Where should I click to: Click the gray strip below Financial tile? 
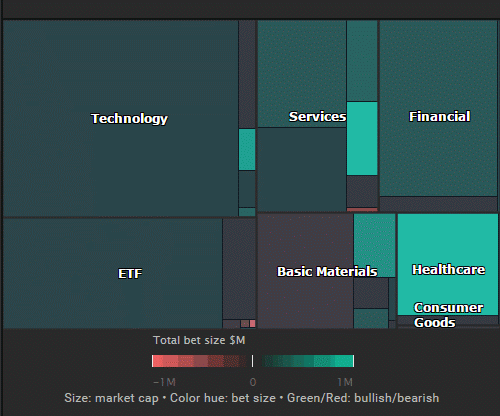pos(438,204)
